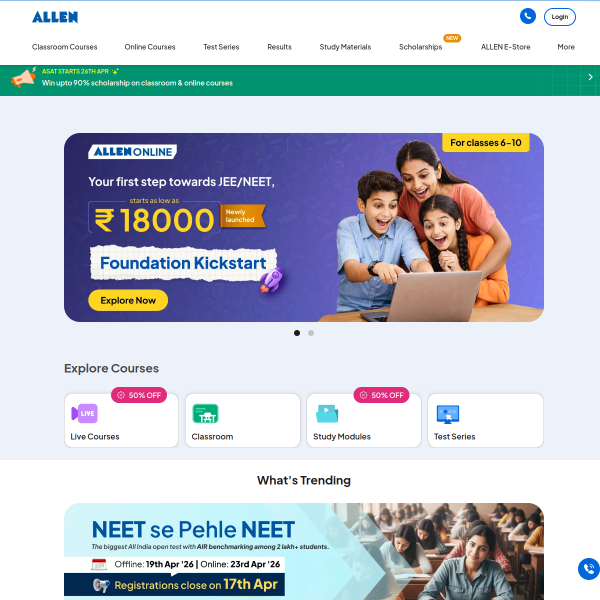
Task: Click the yellow Explore Now button
Action: (128, 300)
